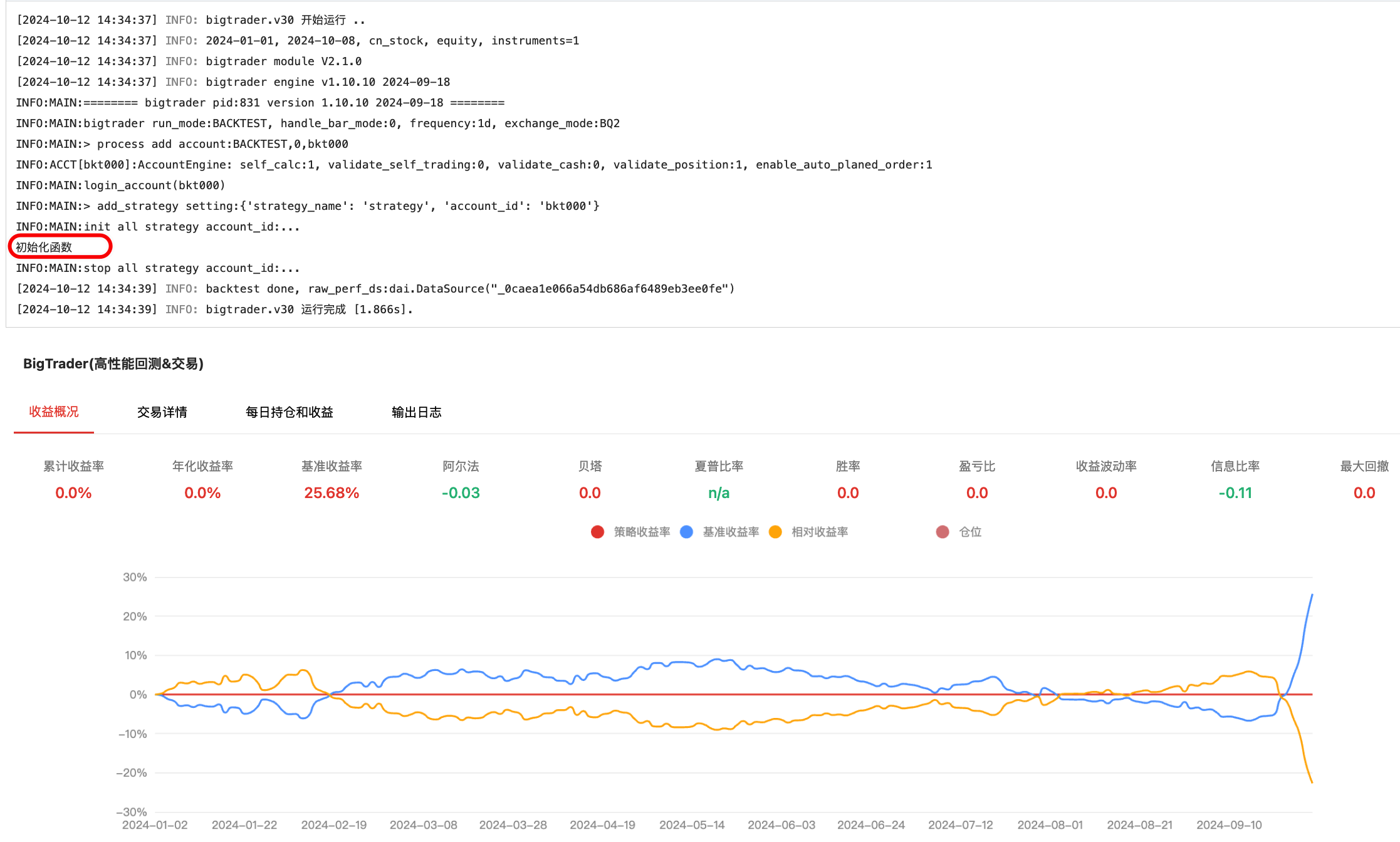Toggle the blue 基准收益率 legend dot

(x=686, y=532)
